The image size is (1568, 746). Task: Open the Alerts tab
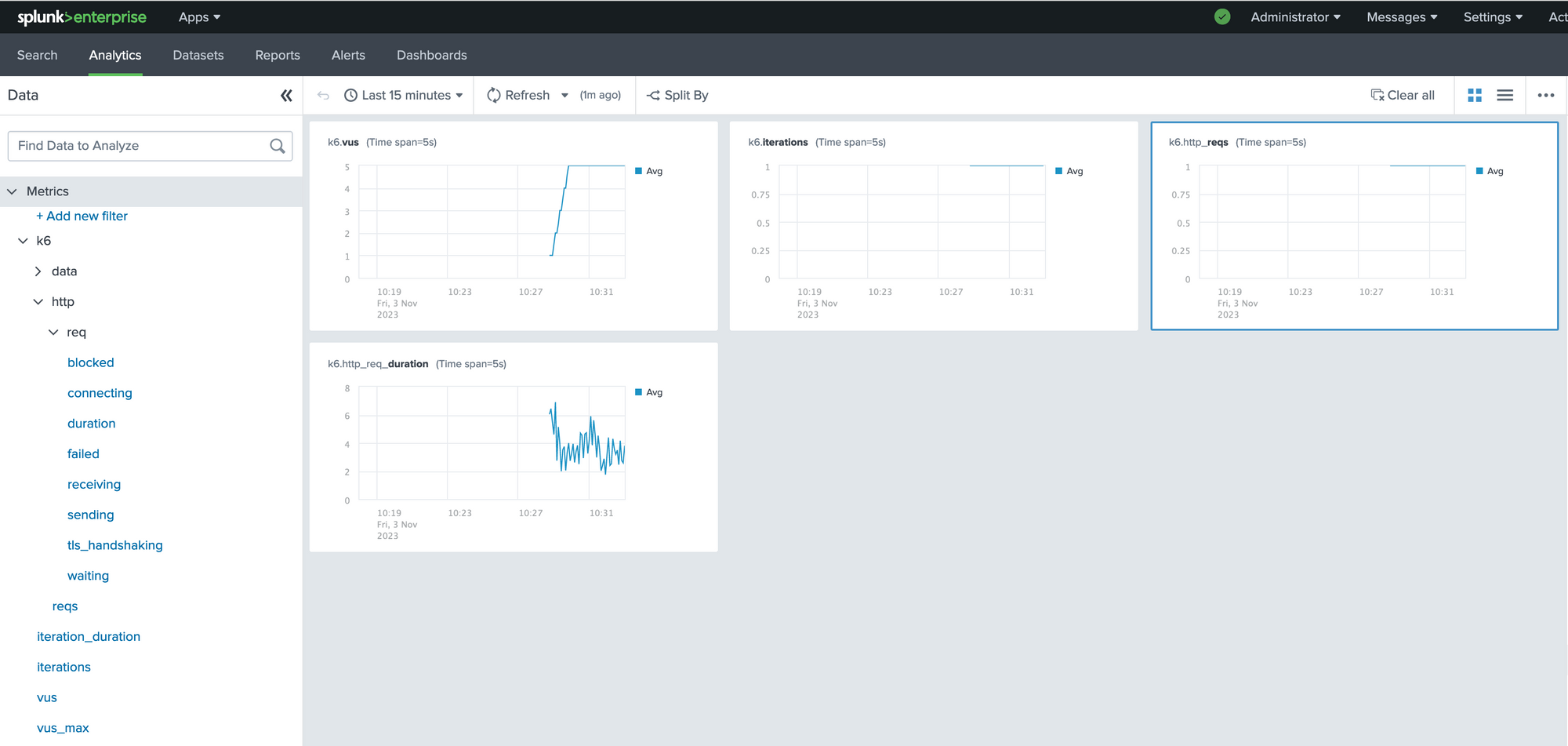[x=348, y=55]
